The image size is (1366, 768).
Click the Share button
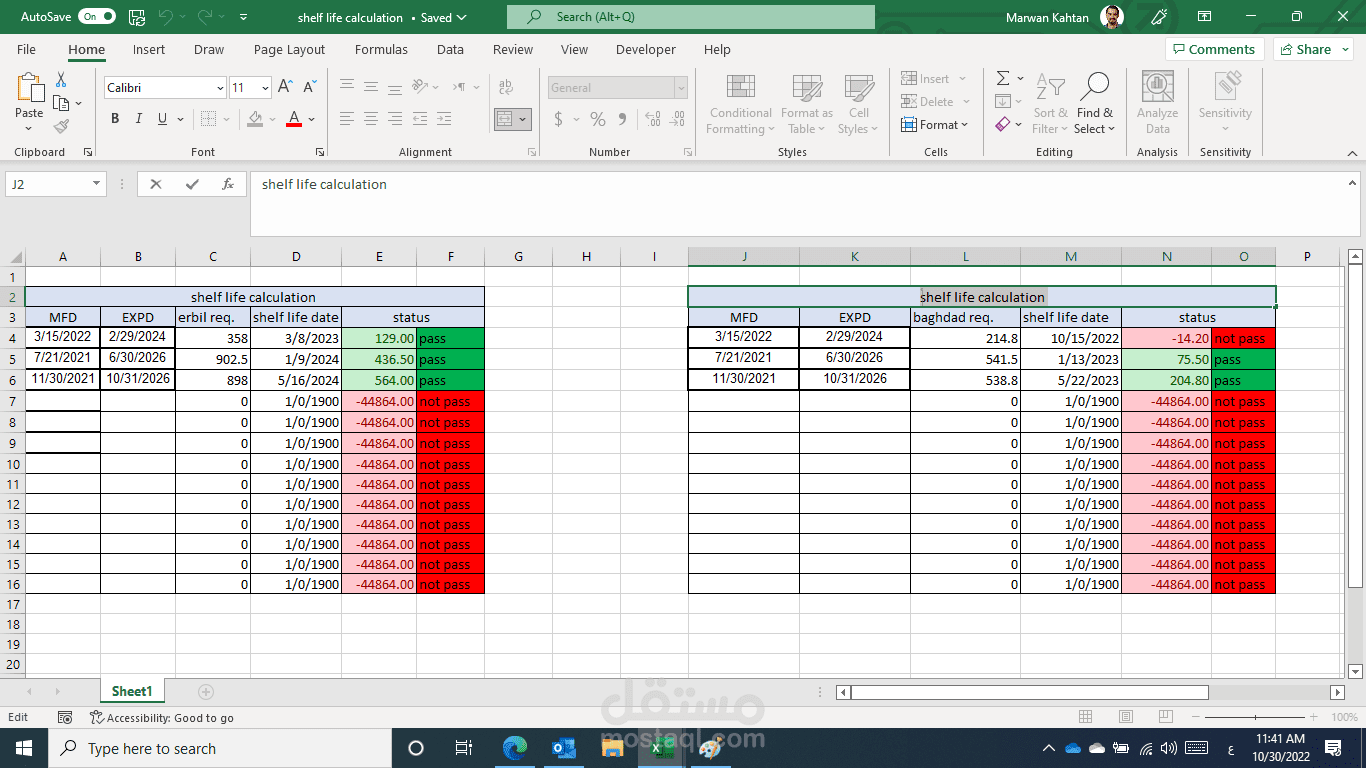1313,49
